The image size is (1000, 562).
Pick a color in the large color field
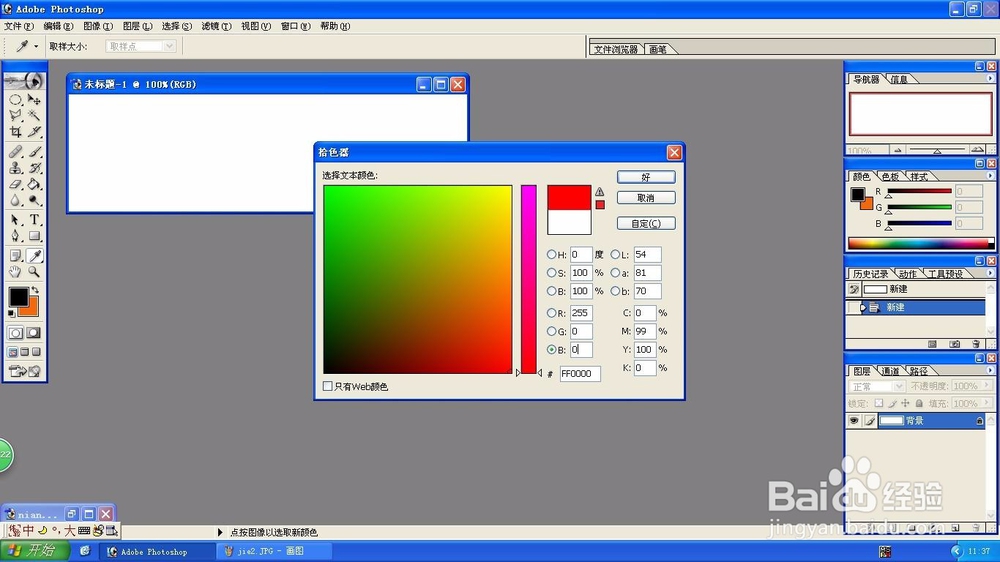pos(418,279)
